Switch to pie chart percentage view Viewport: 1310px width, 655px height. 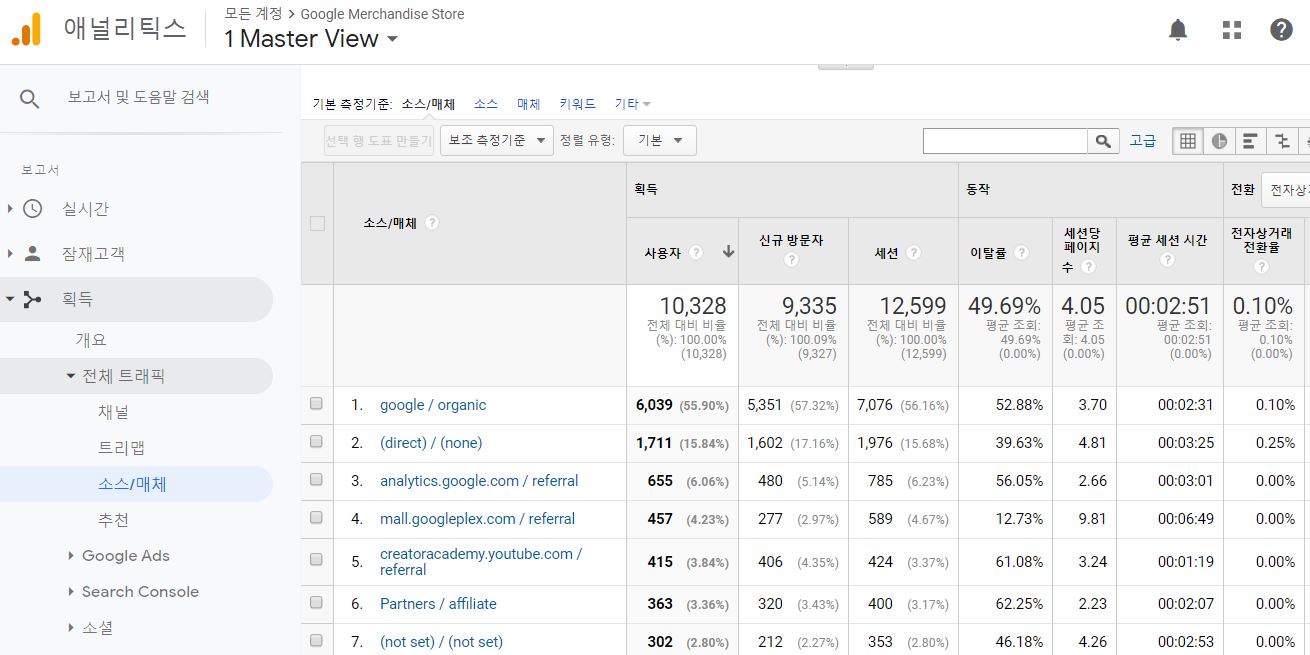click(x=1219, y=141)
